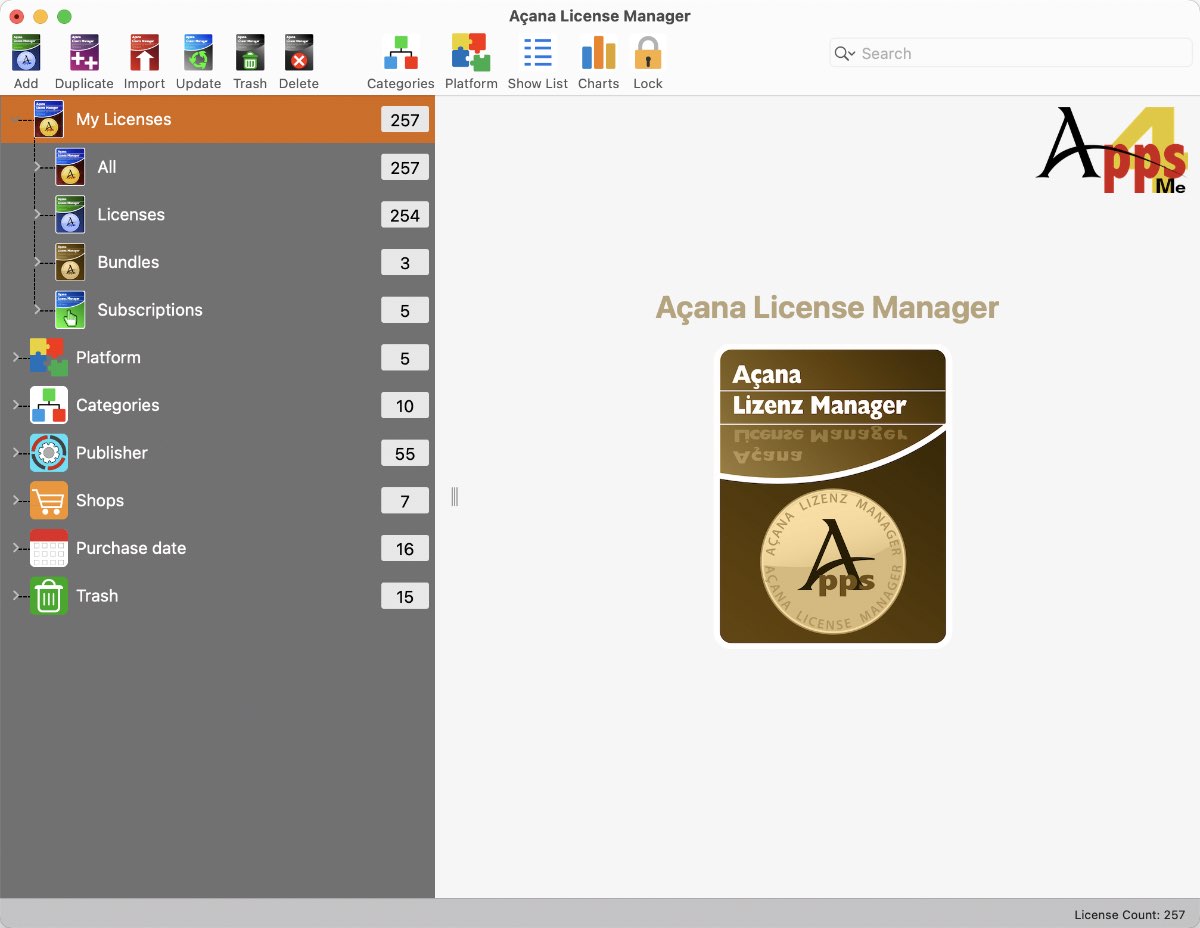Expand the Categories tree node
Image resolution: width=1200 pixels, height=928 pixels.
[15, 405]
